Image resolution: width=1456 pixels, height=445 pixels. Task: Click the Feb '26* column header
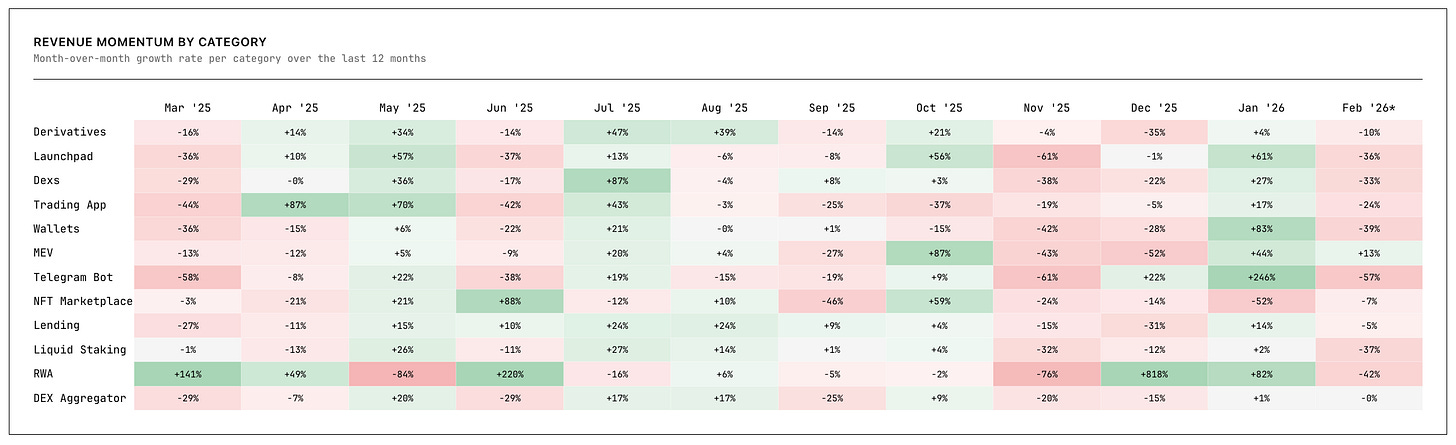1368,107
